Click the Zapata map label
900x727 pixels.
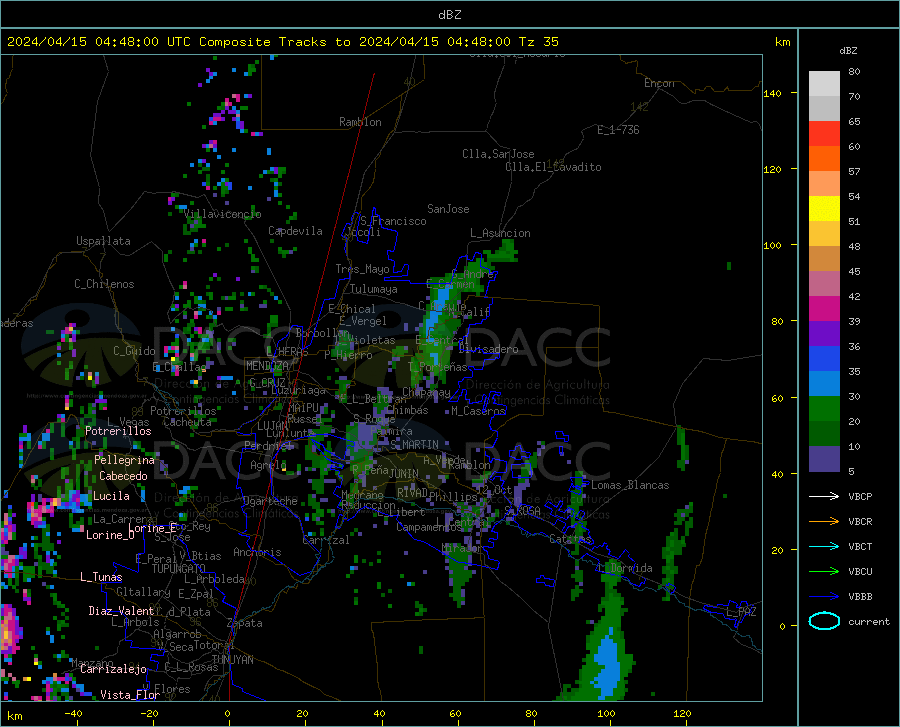click(x=245, y=623)
